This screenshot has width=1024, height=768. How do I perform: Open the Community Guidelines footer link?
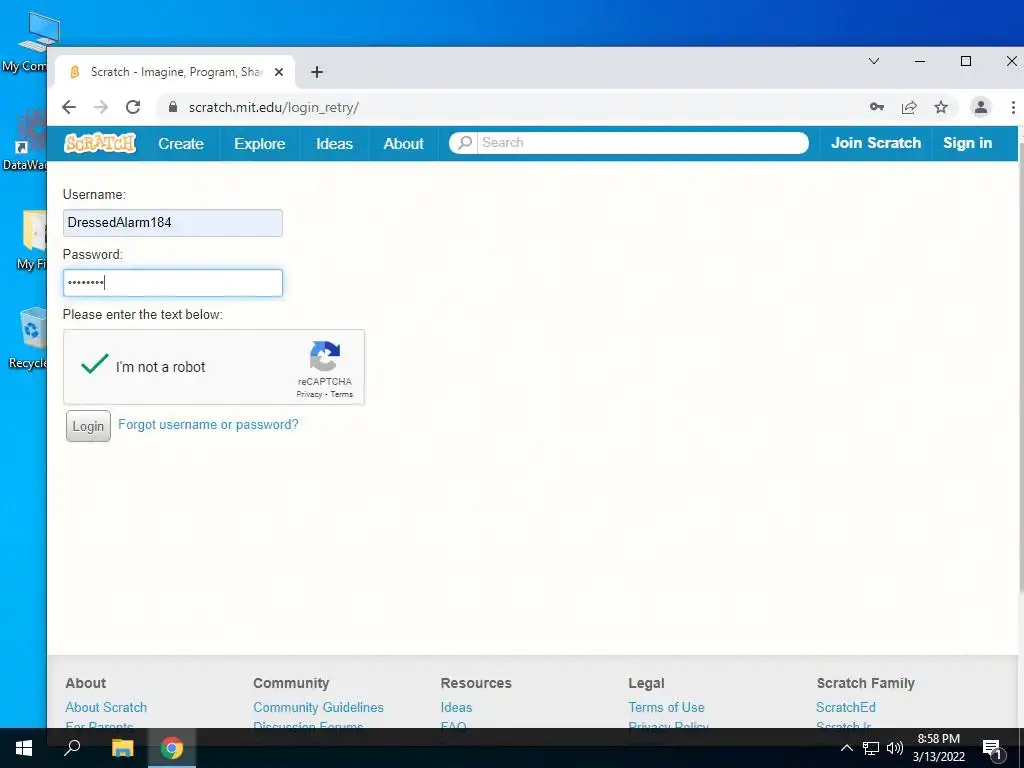click(318, 707)
